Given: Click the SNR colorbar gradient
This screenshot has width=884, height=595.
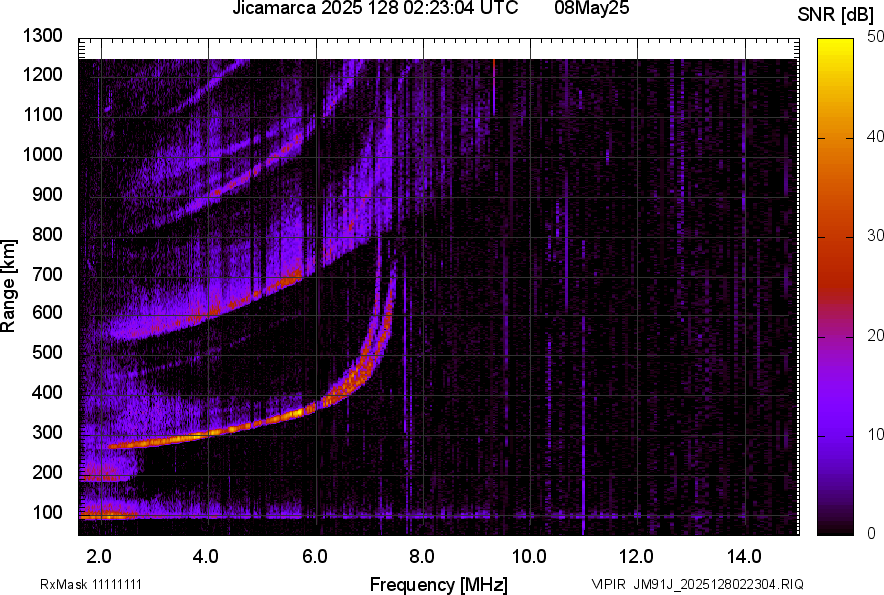Looking at the screenshot, I should 835,287.
